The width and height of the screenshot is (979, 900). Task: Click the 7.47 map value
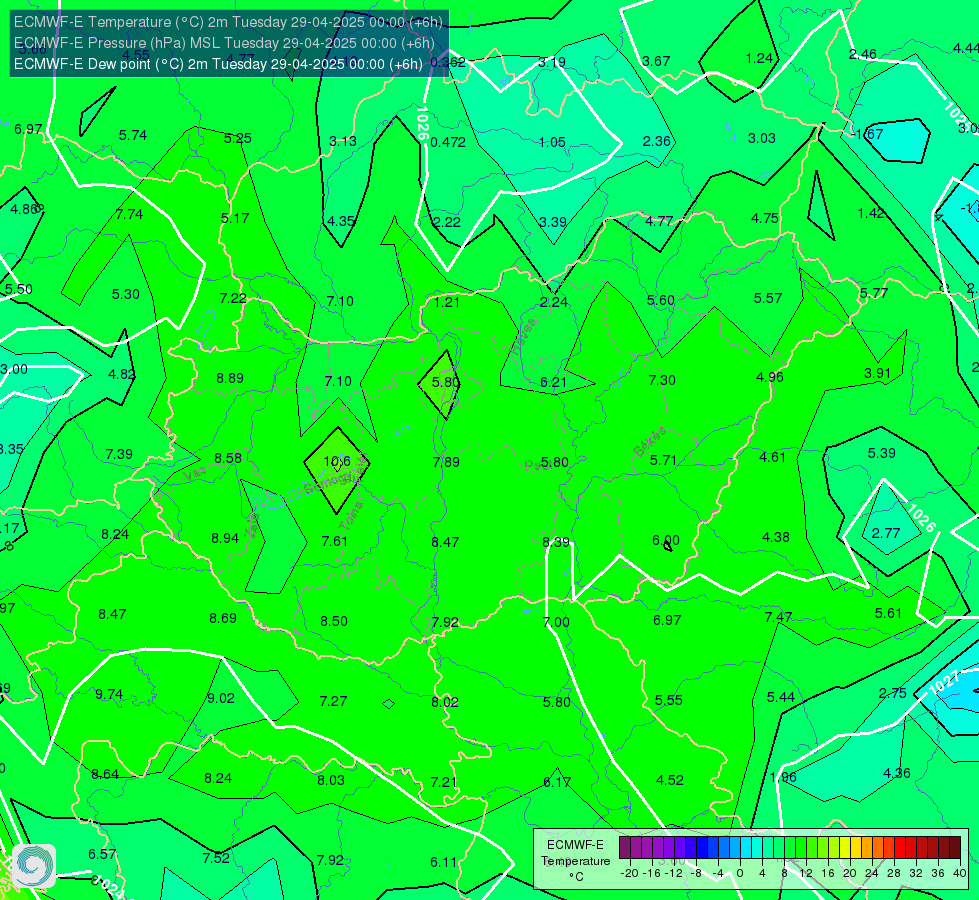click(x=778, y=617)
